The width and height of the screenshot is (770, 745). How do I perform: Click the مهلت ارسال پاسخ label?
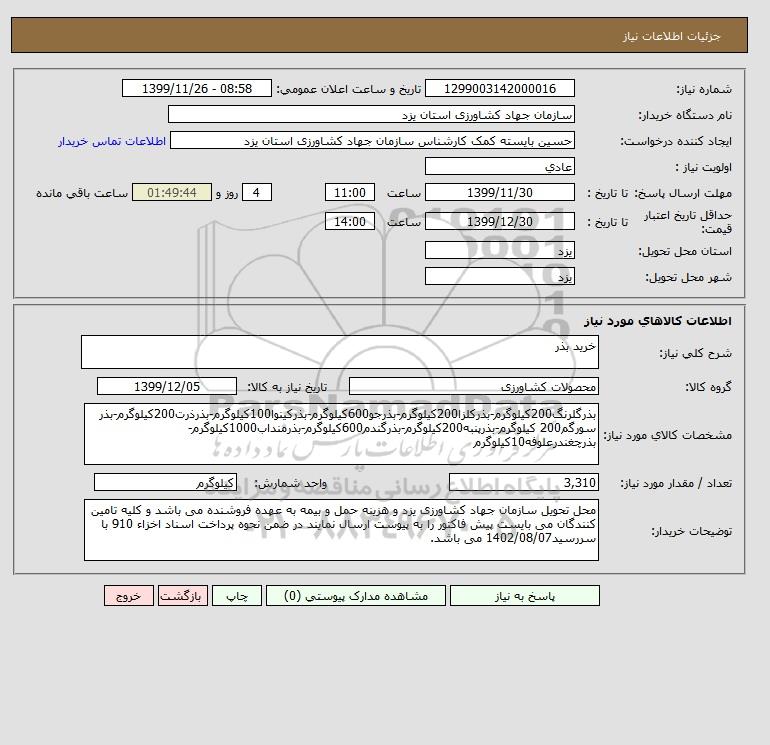(x=684, y=193)
